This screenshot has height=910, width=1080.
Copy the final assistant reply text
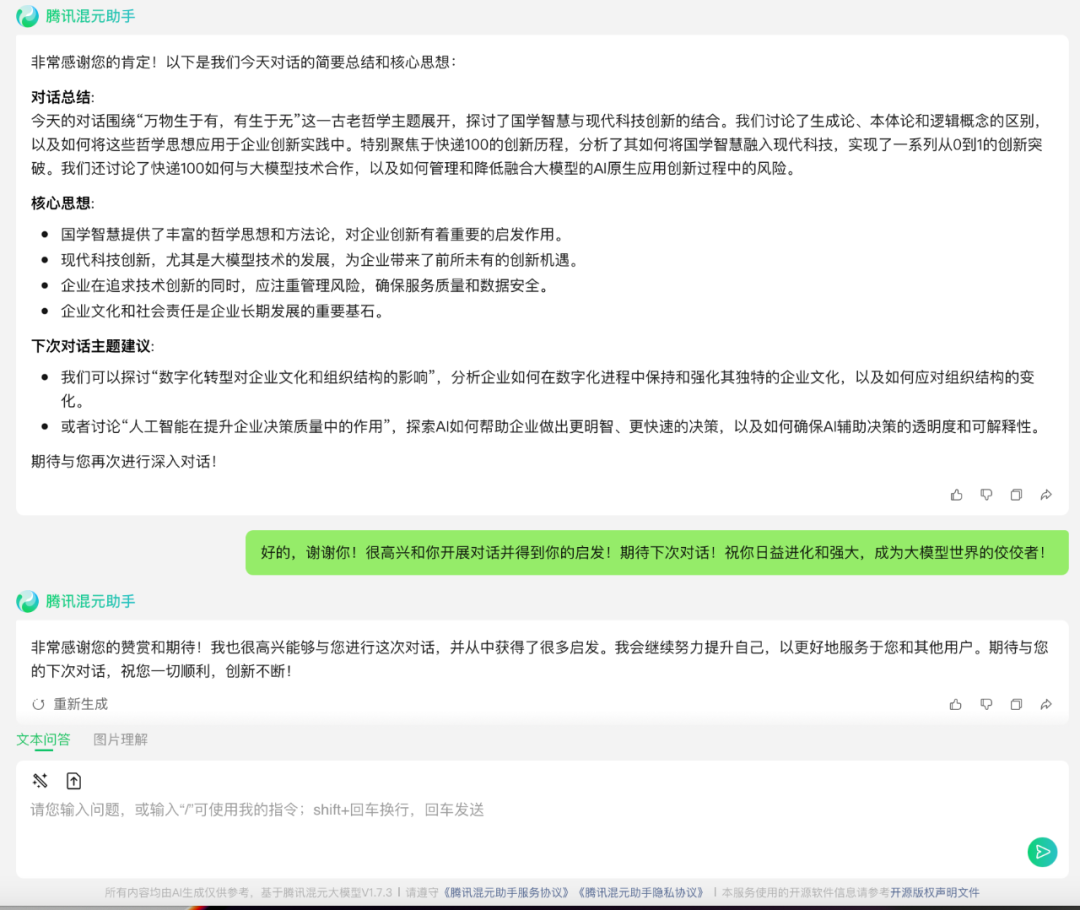[x=1016, y=704]
